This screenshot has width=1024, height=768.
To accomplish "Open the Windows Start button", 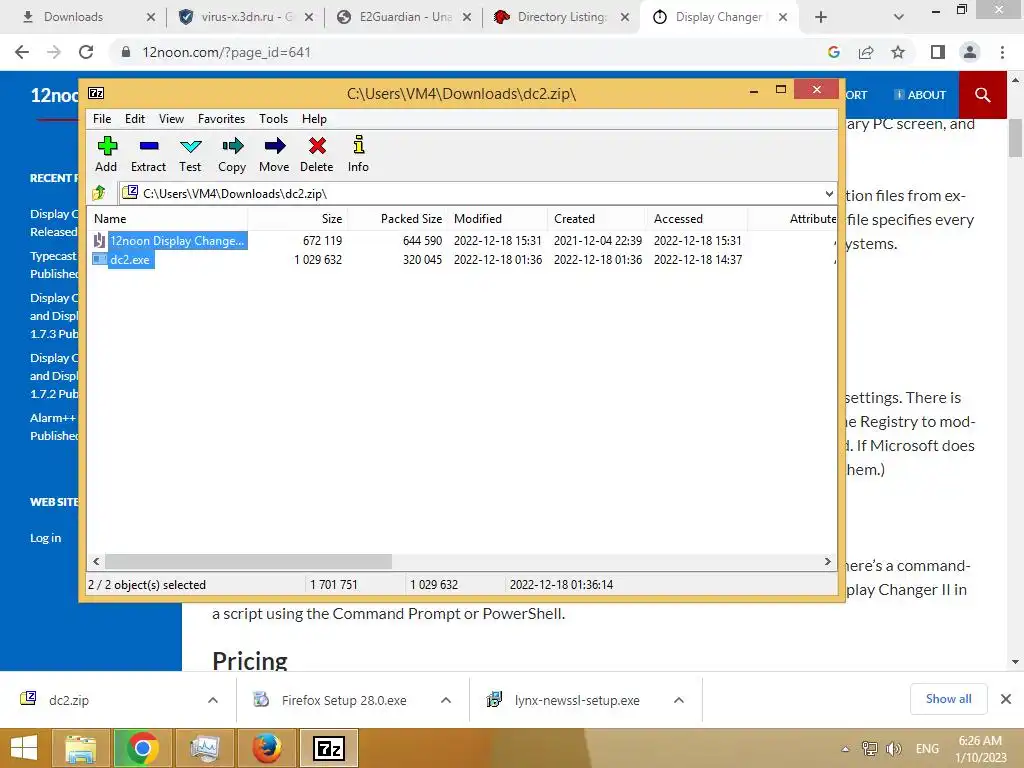I will click(x=24, y=748).
